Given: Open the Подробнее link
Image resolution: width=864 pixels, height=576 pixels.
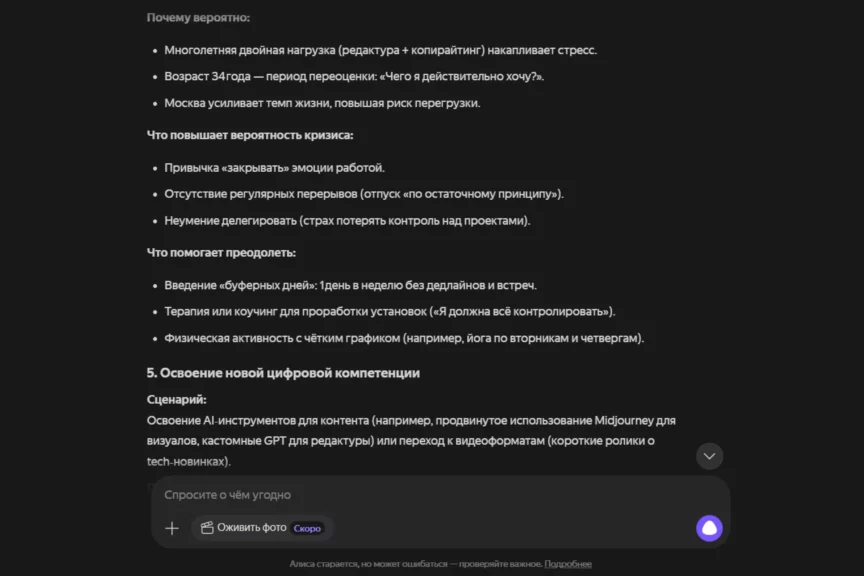Looking at the screenshot, I should coord(568,564).
